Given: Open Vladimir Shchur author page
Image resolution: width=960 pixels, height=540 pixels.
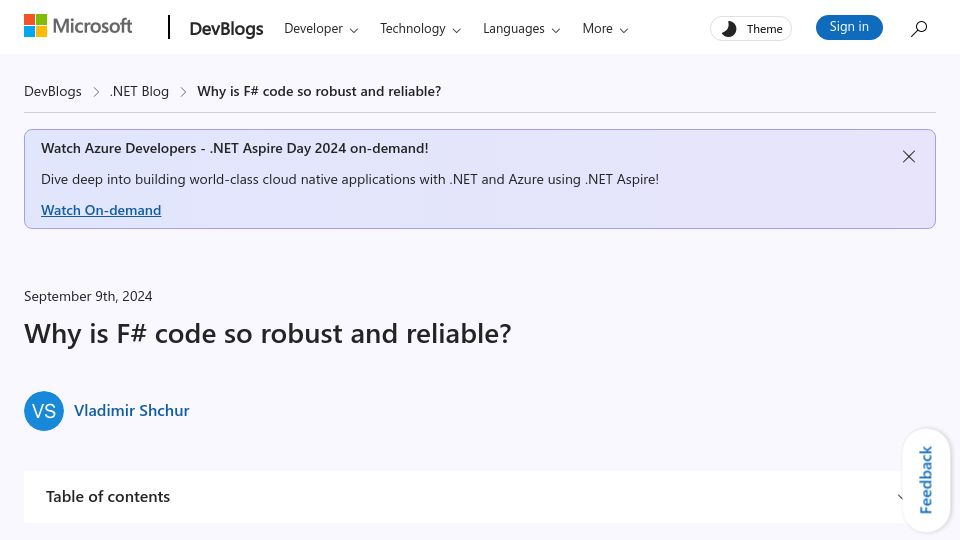Looking at the screenshot, I should point(132,411).
